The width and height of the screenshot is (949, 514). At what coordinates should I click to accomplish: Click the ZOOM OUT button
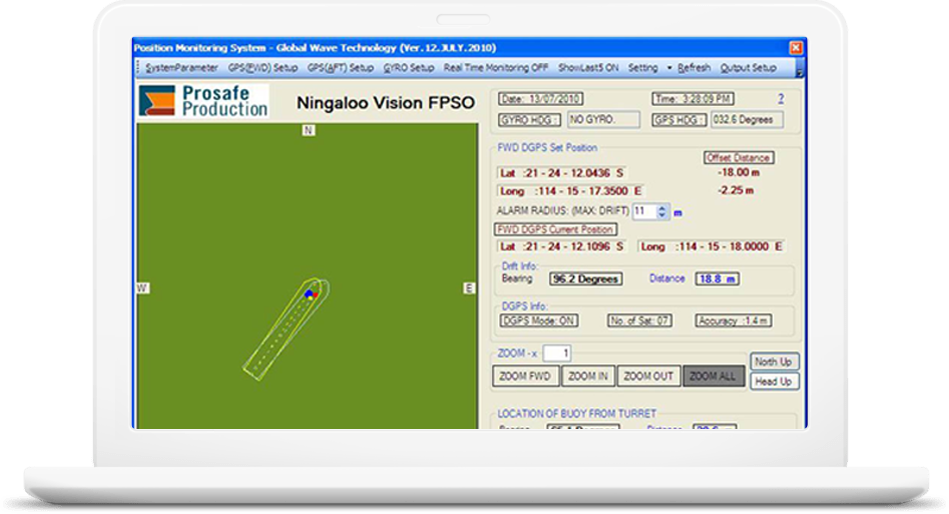tap(649, 376)
